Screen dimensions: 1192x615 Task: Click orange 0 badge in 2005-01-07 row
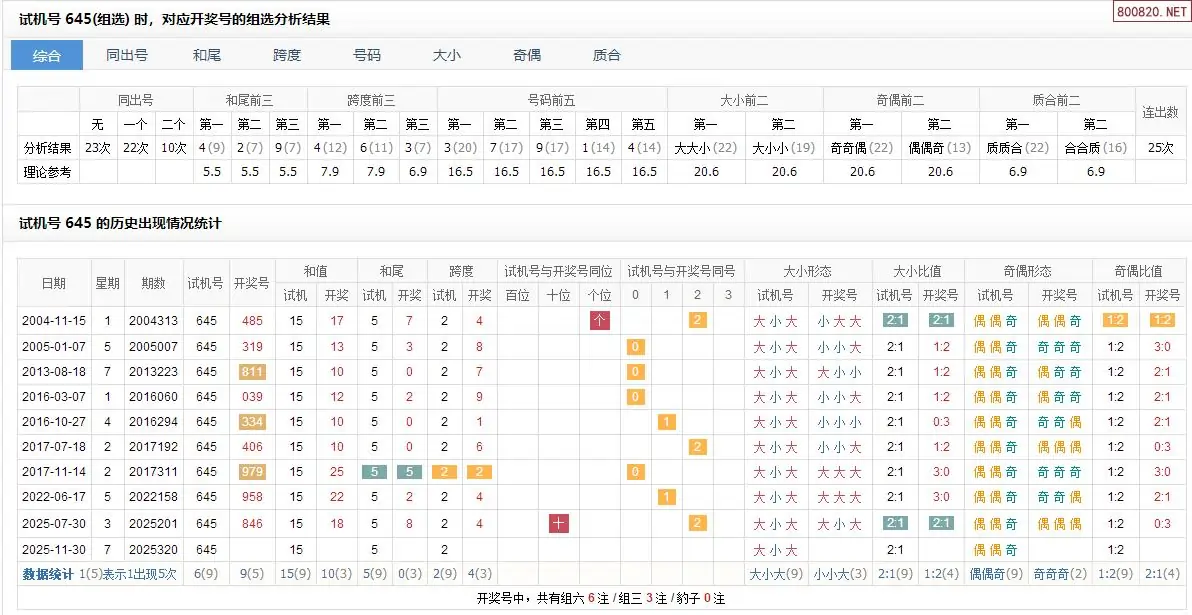[x=634, y=346]
